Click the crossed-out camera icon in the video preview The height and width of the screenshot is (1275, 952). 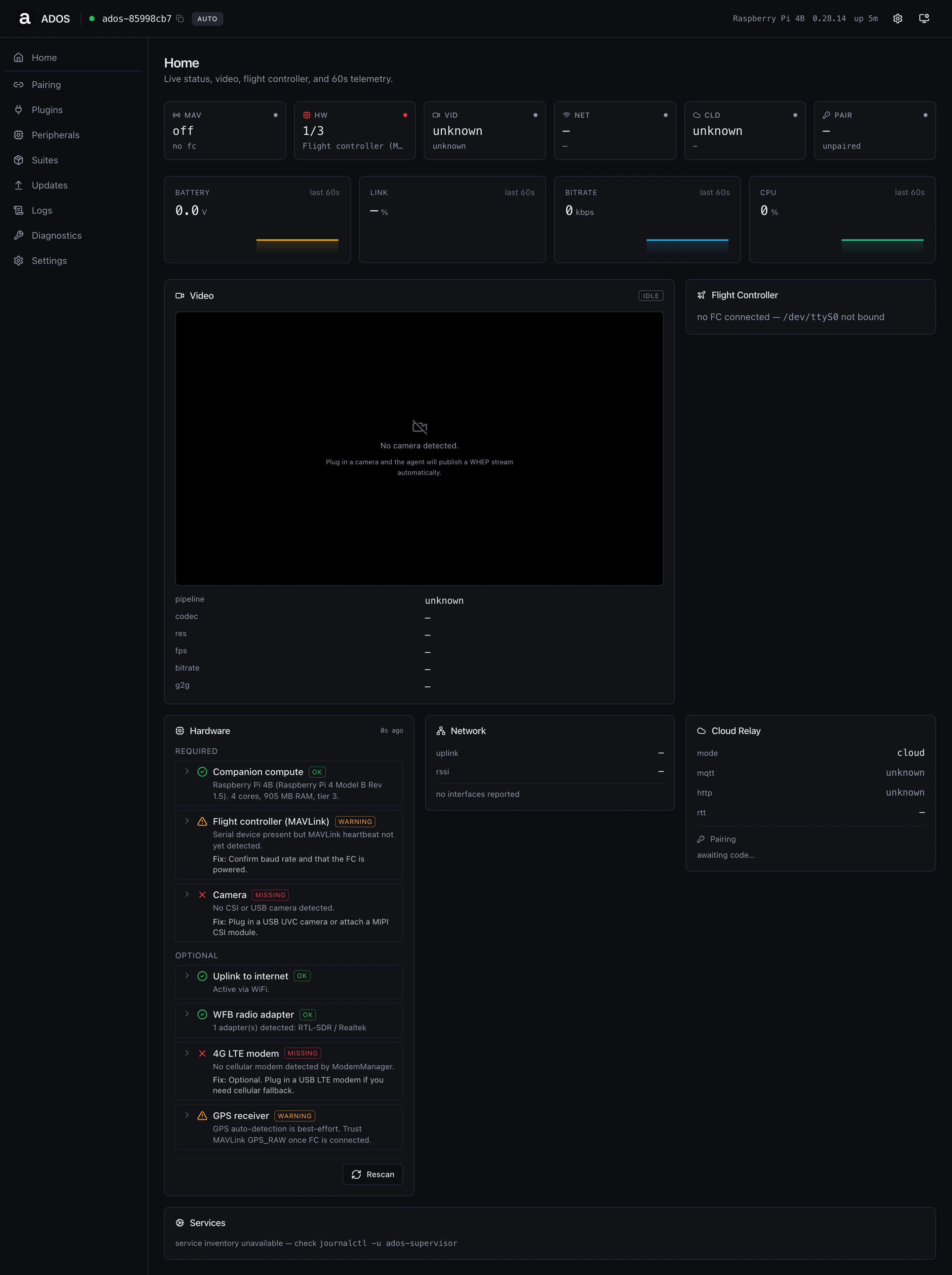click(419, 427)
